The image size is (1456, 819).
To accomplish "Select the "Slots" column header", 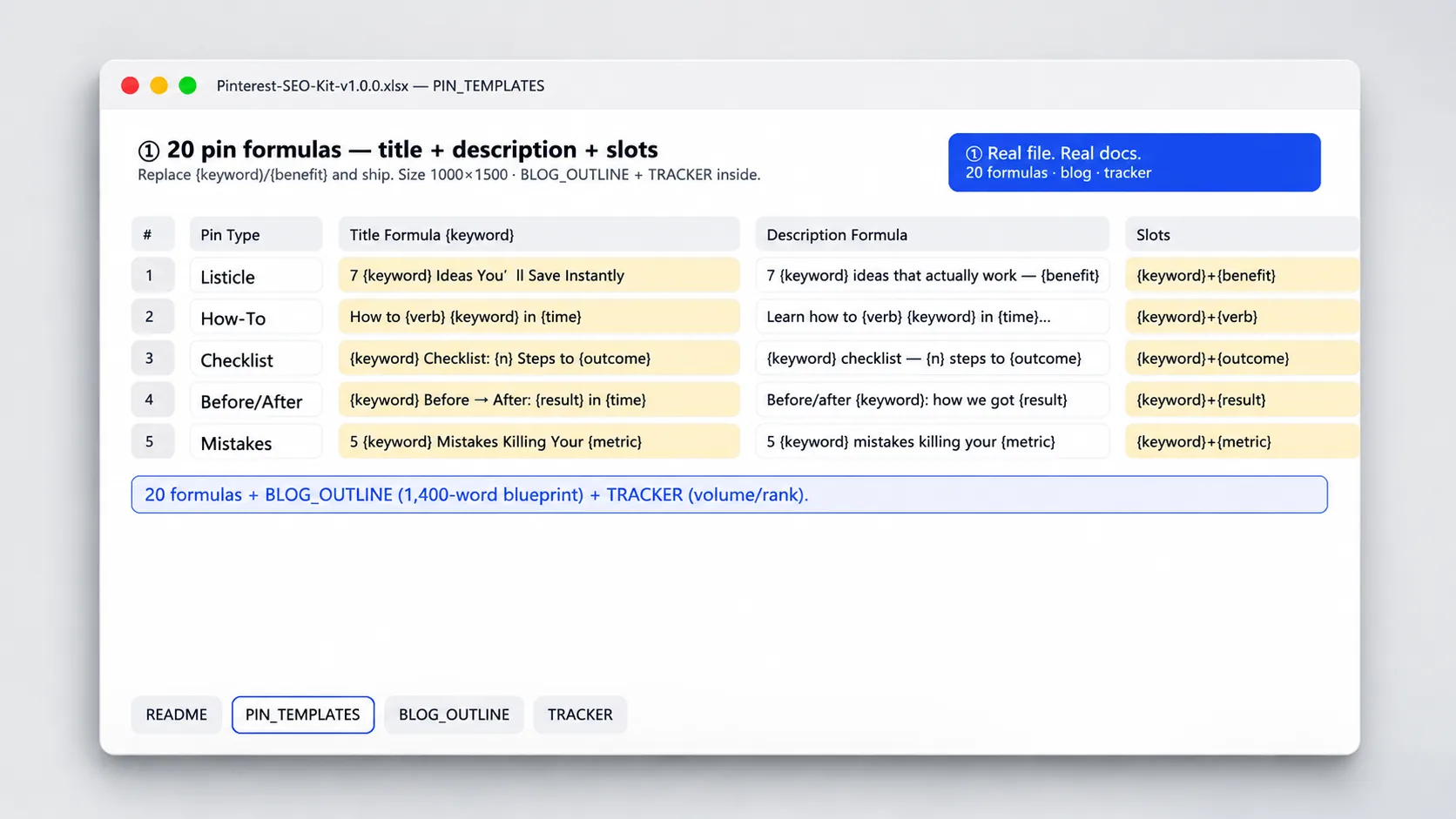I will tap(1243, 234).
